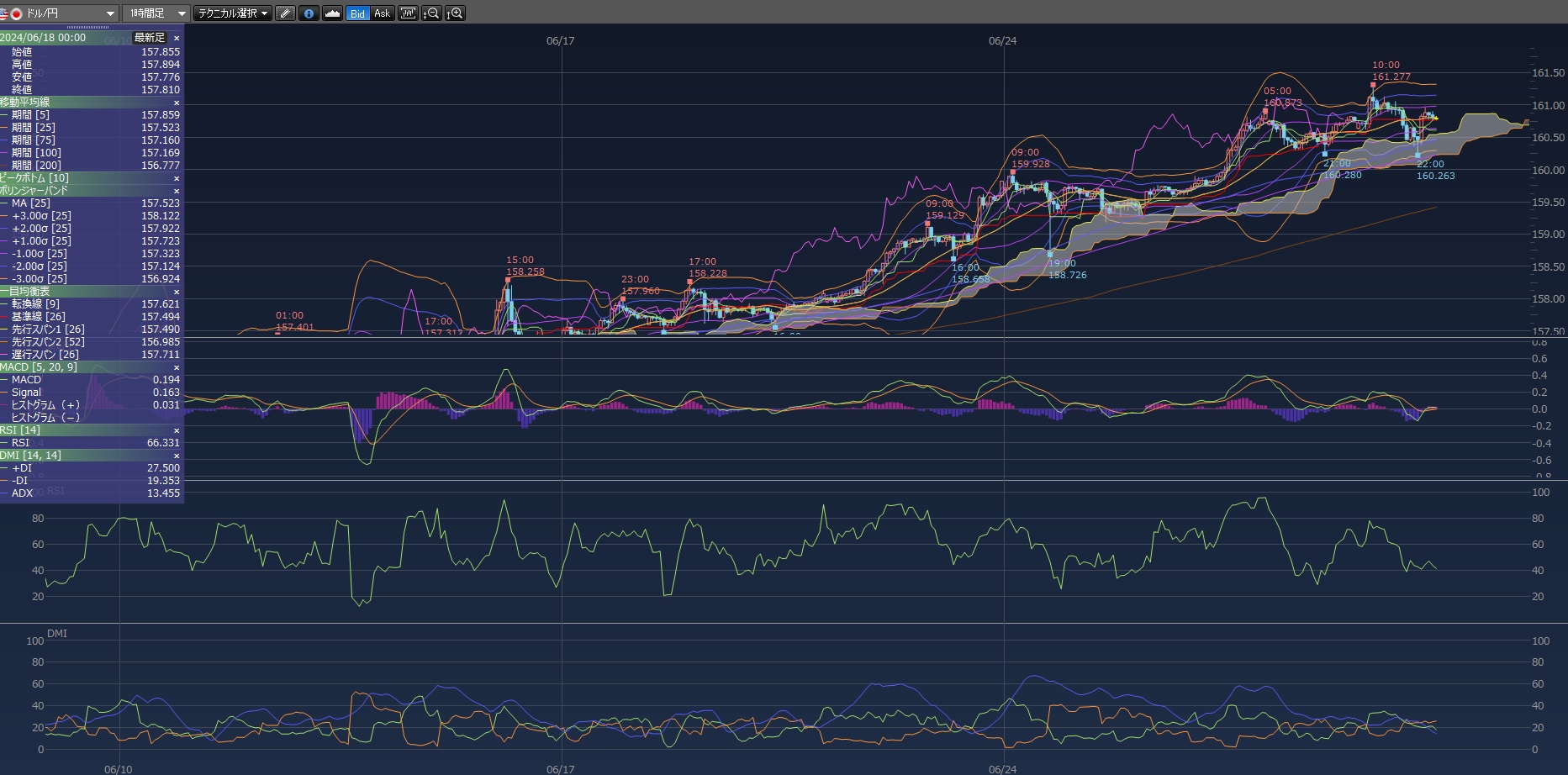Click the blue information icon
1568x775 pixels.
309,13
